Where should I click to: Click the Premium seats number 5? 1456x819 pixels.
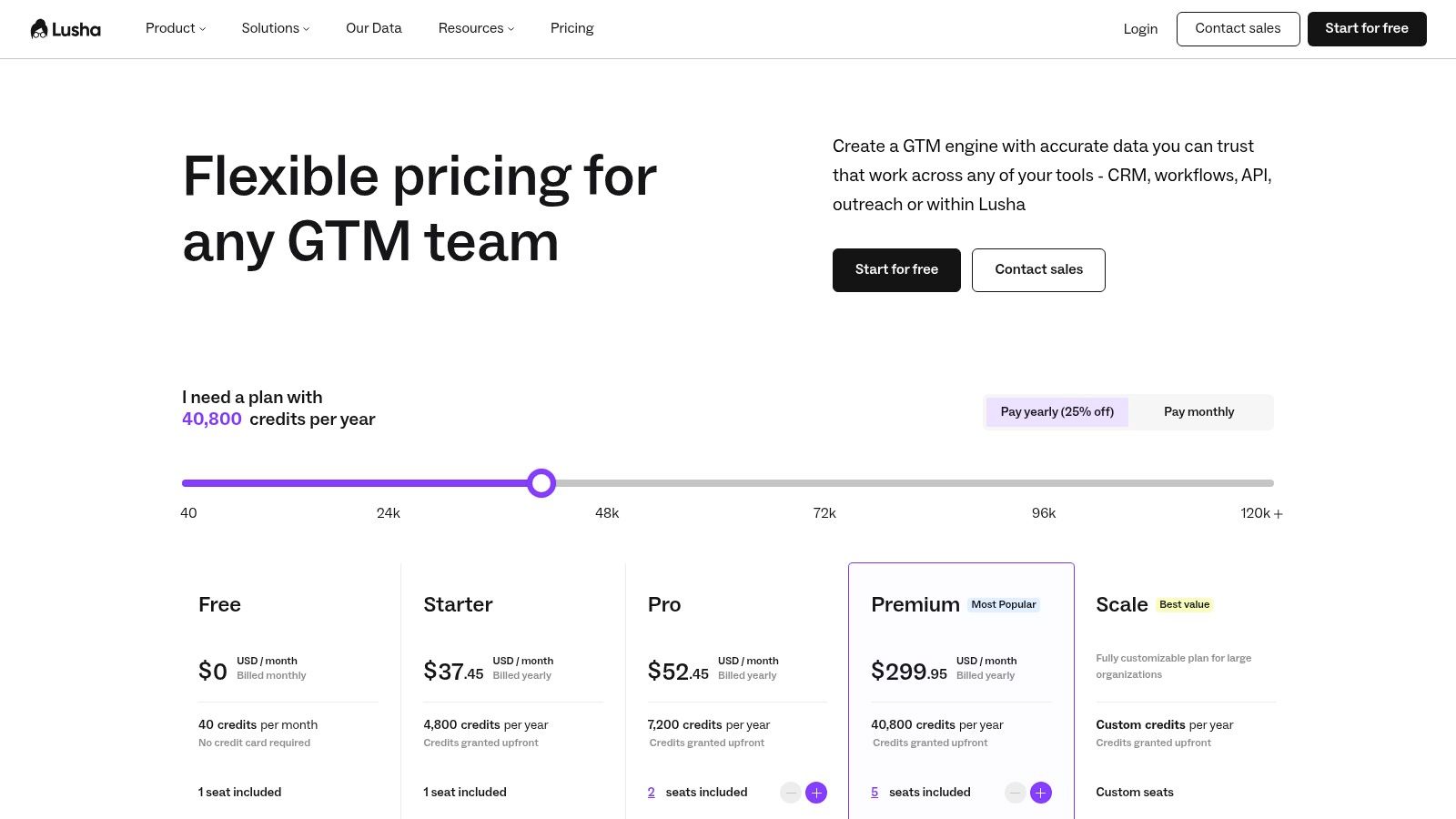pyautogui.click(x=875, y=793)
